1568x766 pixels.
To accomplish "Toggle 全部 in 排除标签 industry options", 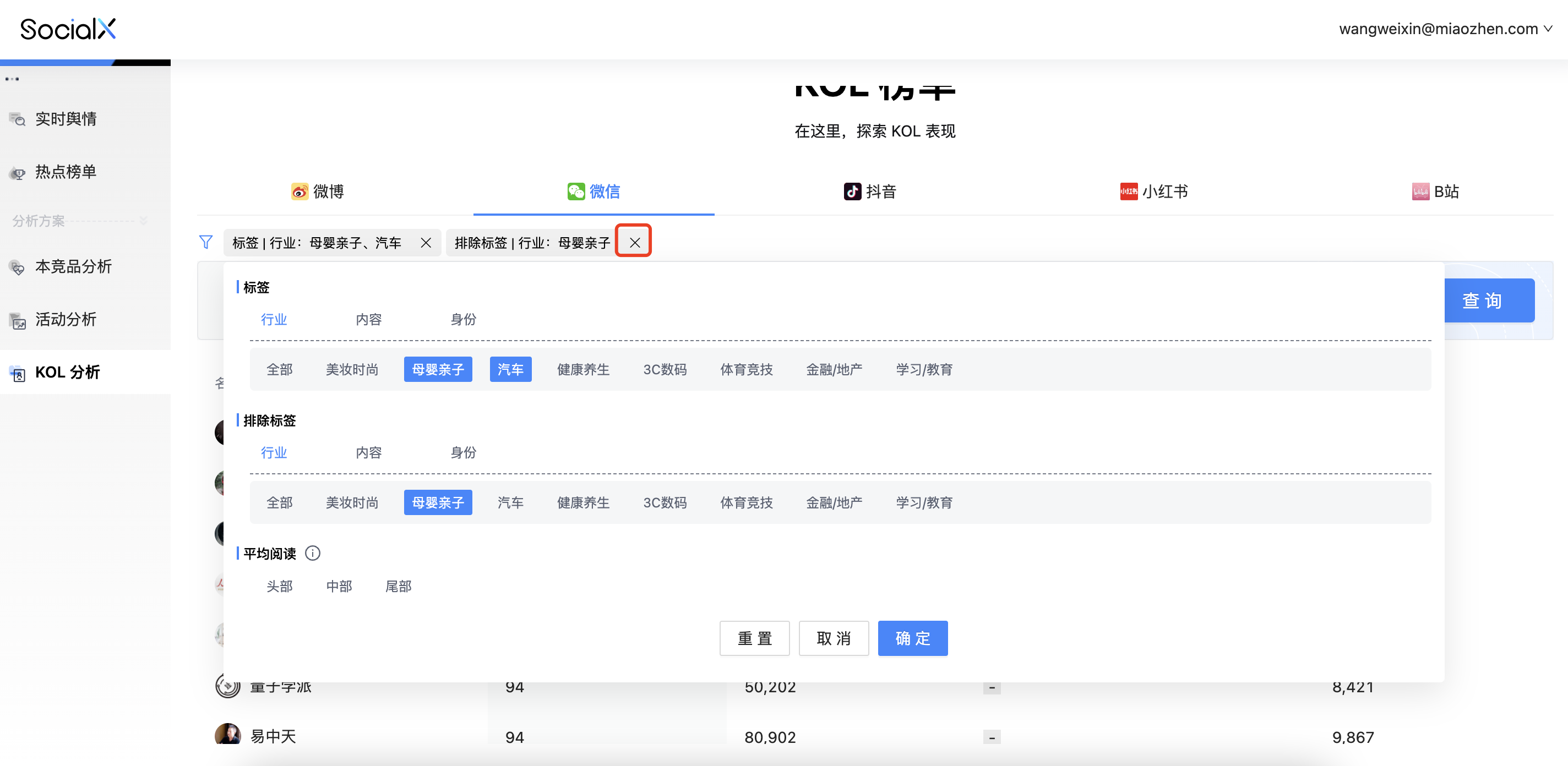I will pos(279,502).
